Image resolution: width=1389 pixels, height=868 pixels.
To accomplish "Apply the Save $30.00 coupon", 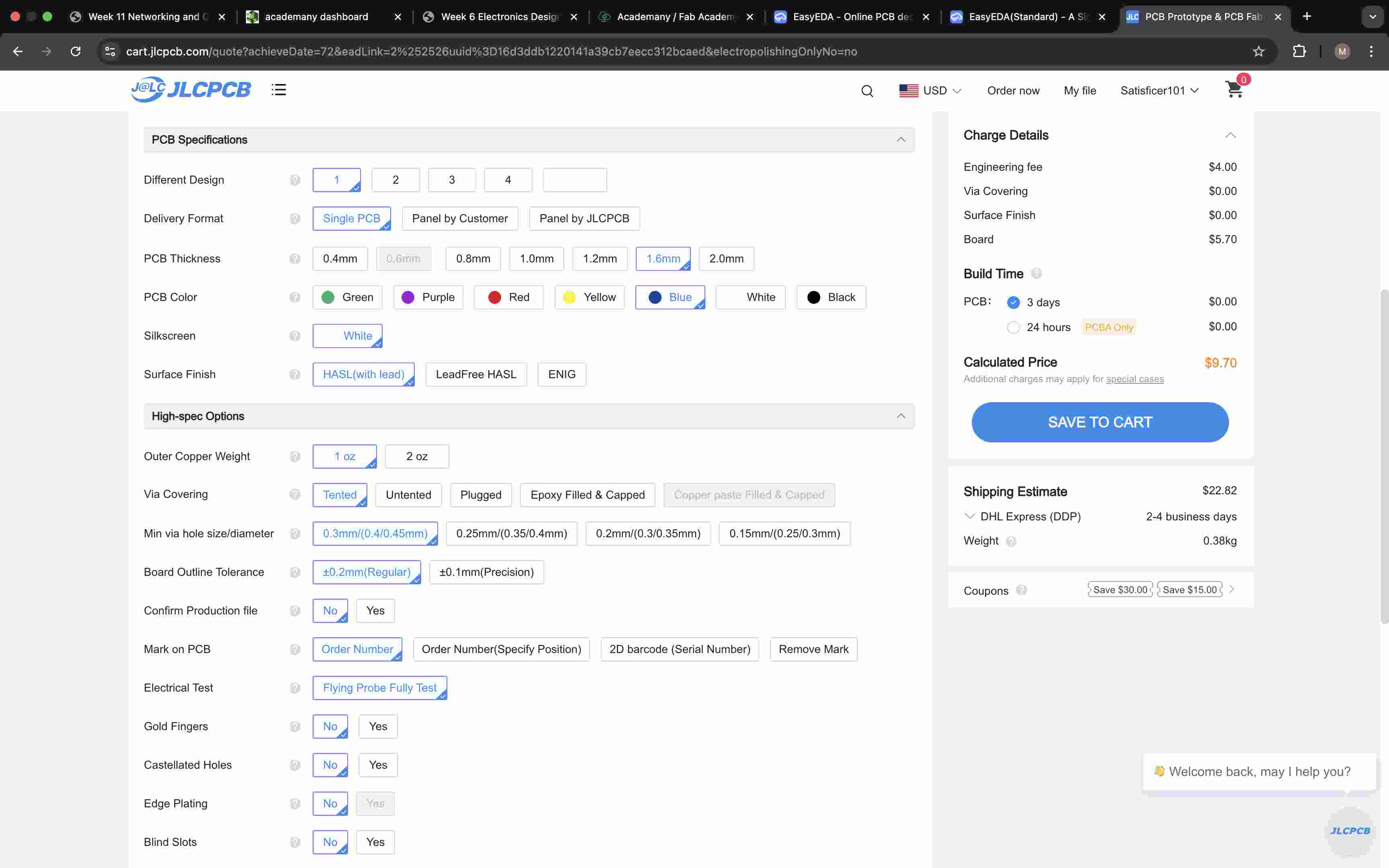I will coord(1120,590).
